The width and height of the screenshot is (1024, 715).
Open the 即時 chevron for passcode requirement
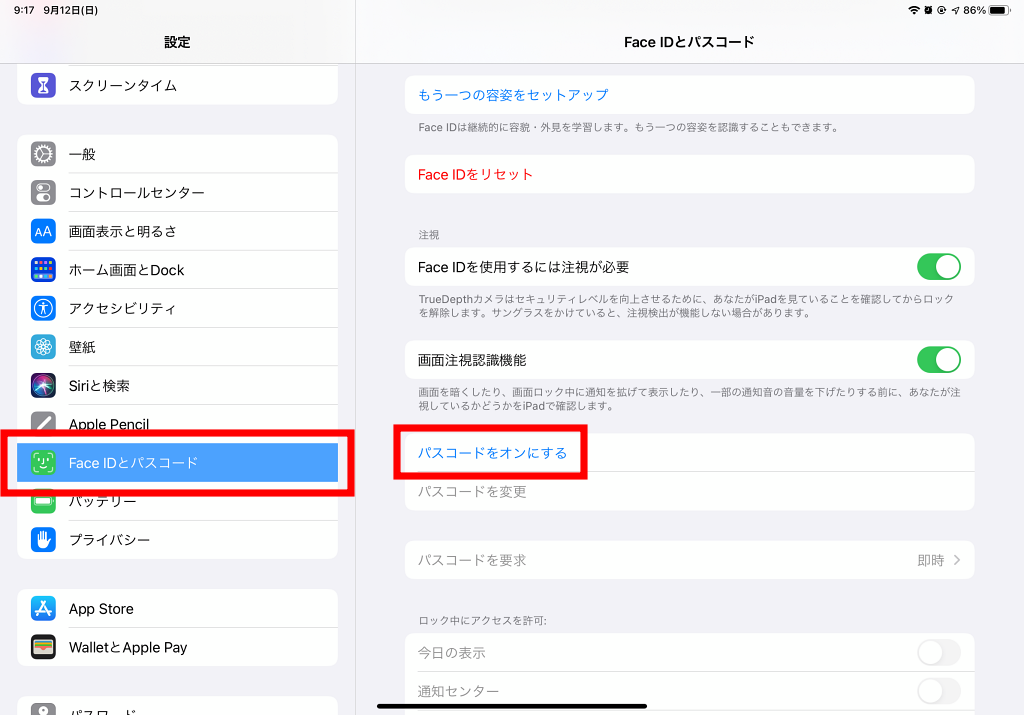(957, 560)
